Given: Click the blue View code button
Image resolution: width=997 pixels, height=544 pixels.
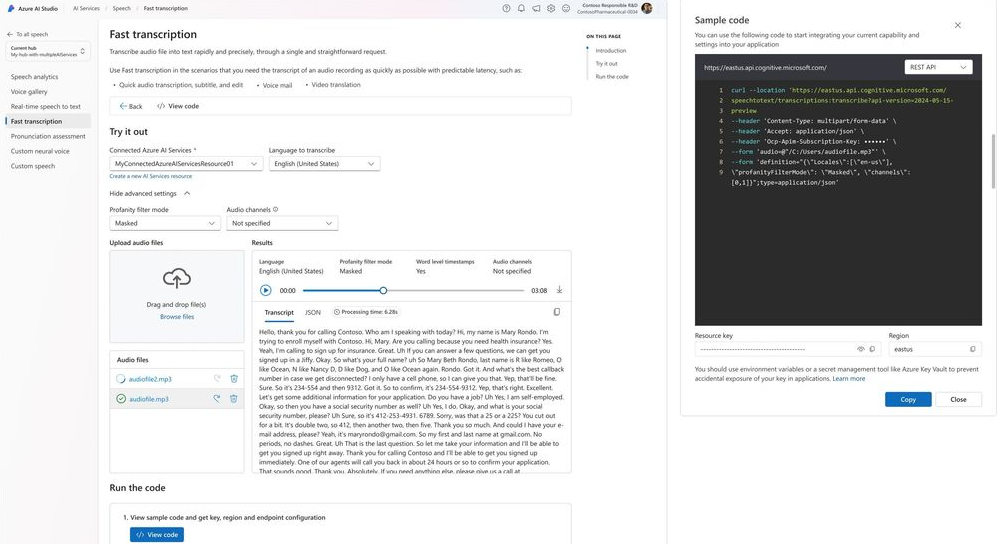Looking at the screenshot, I should [157, 534].
